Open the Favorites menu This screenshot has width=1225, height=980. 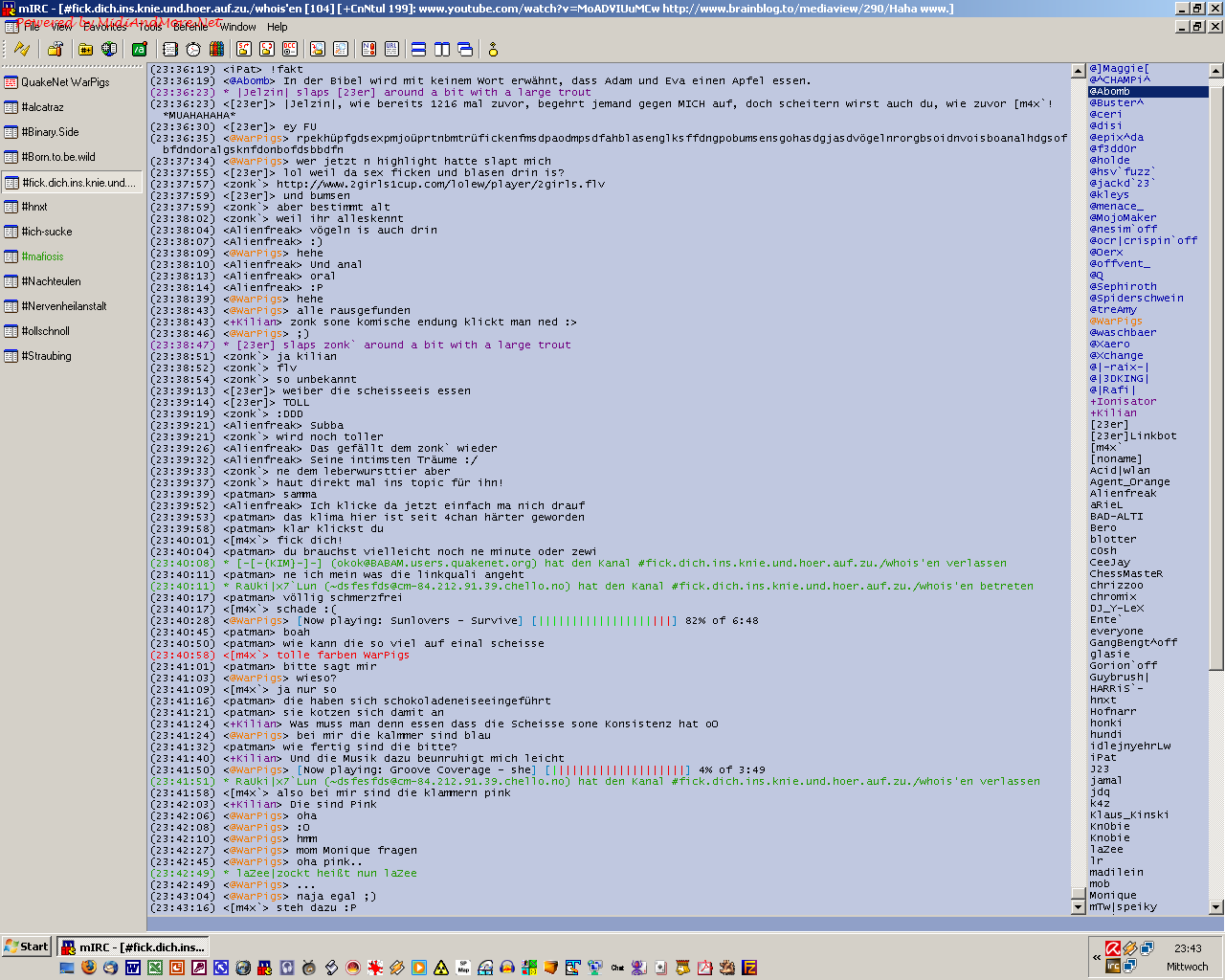pos(104,27)
